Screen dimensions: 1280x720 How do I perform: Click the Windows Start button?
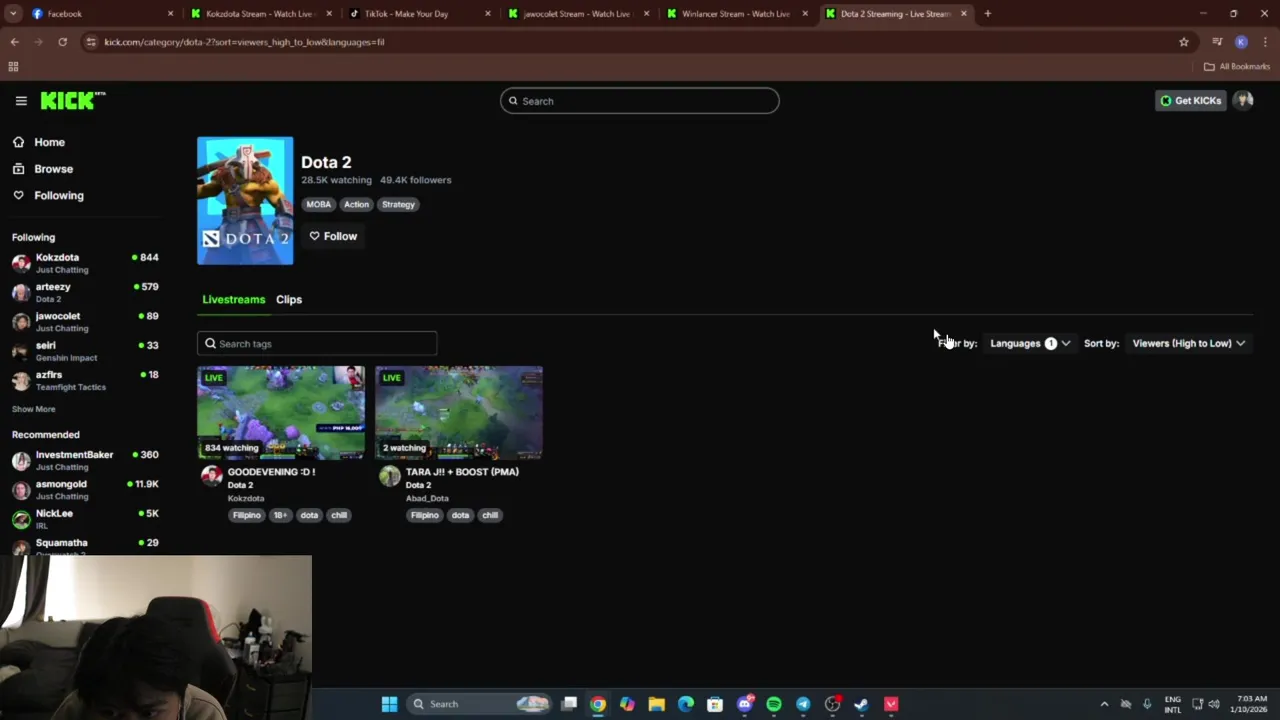[x=389, y=704]
